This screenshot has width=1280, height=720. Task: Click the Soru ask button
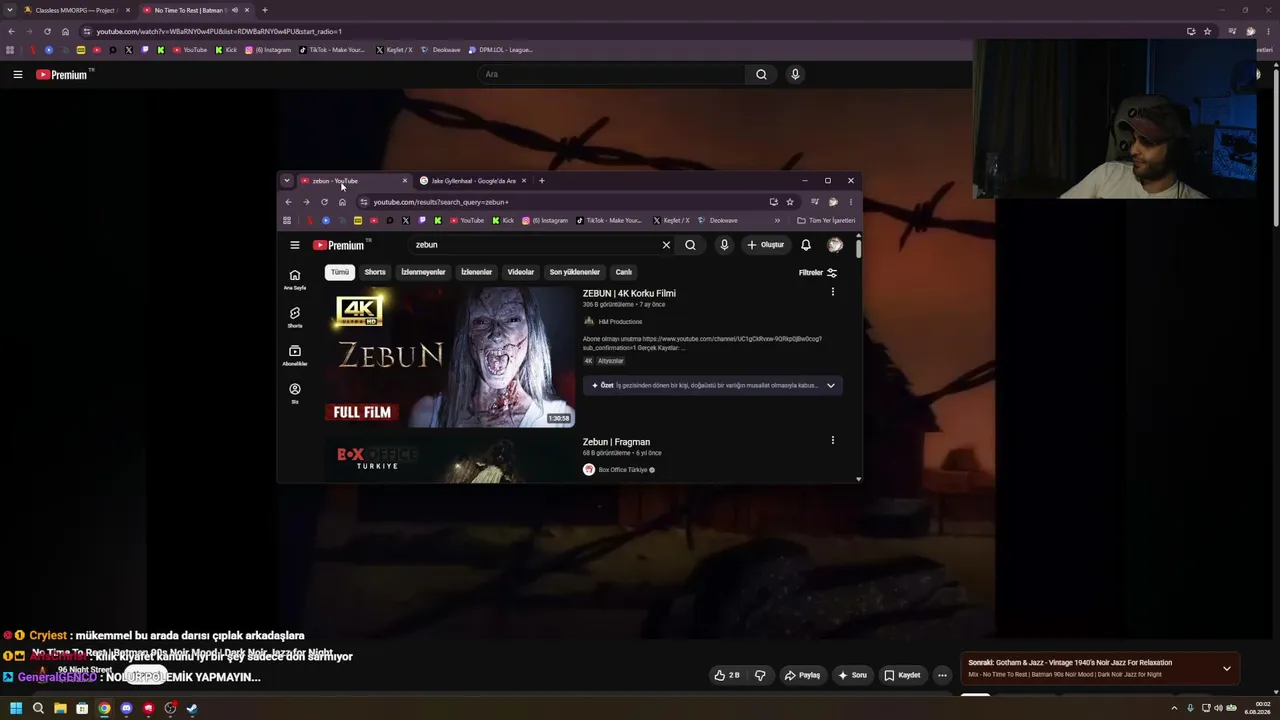click(852, 675)
